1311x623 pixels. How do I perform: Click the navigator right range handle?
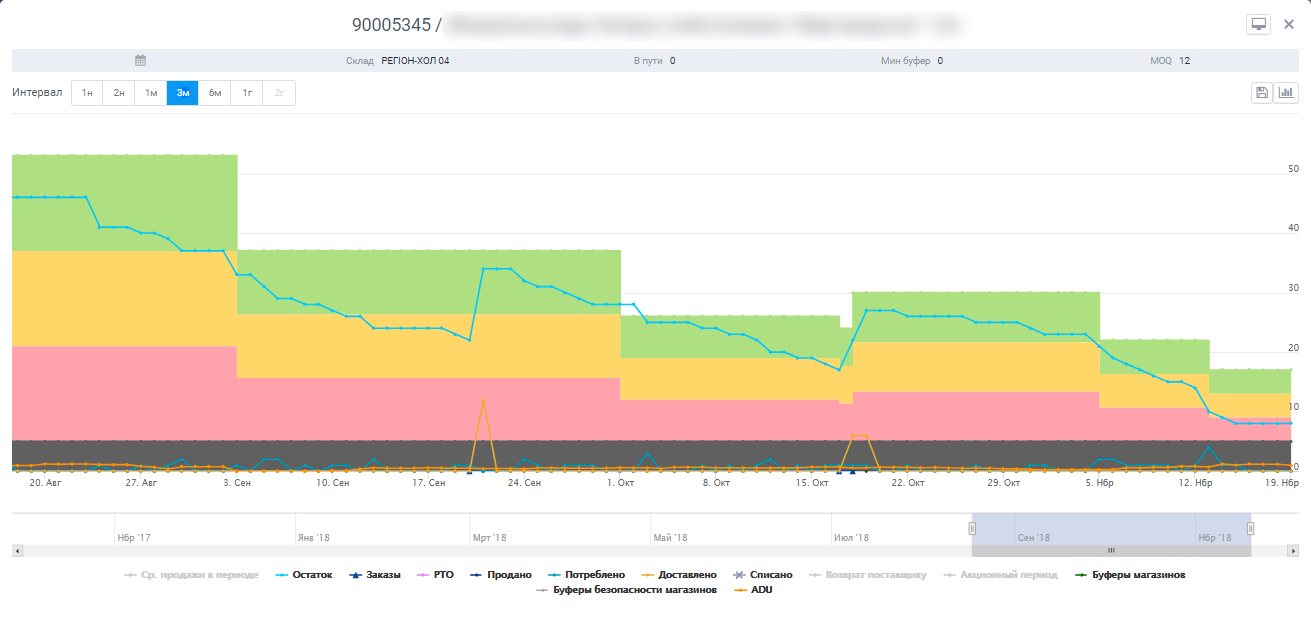pos(1250,528)
